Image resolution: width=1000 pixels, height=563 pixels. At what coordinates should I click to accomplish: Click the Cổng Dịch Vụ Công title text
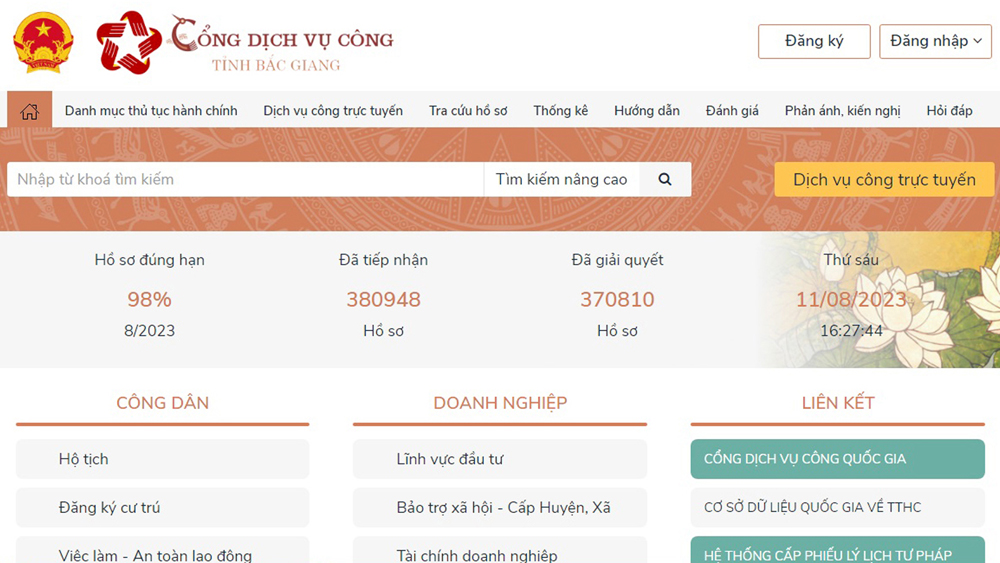[x=281, y=36]
